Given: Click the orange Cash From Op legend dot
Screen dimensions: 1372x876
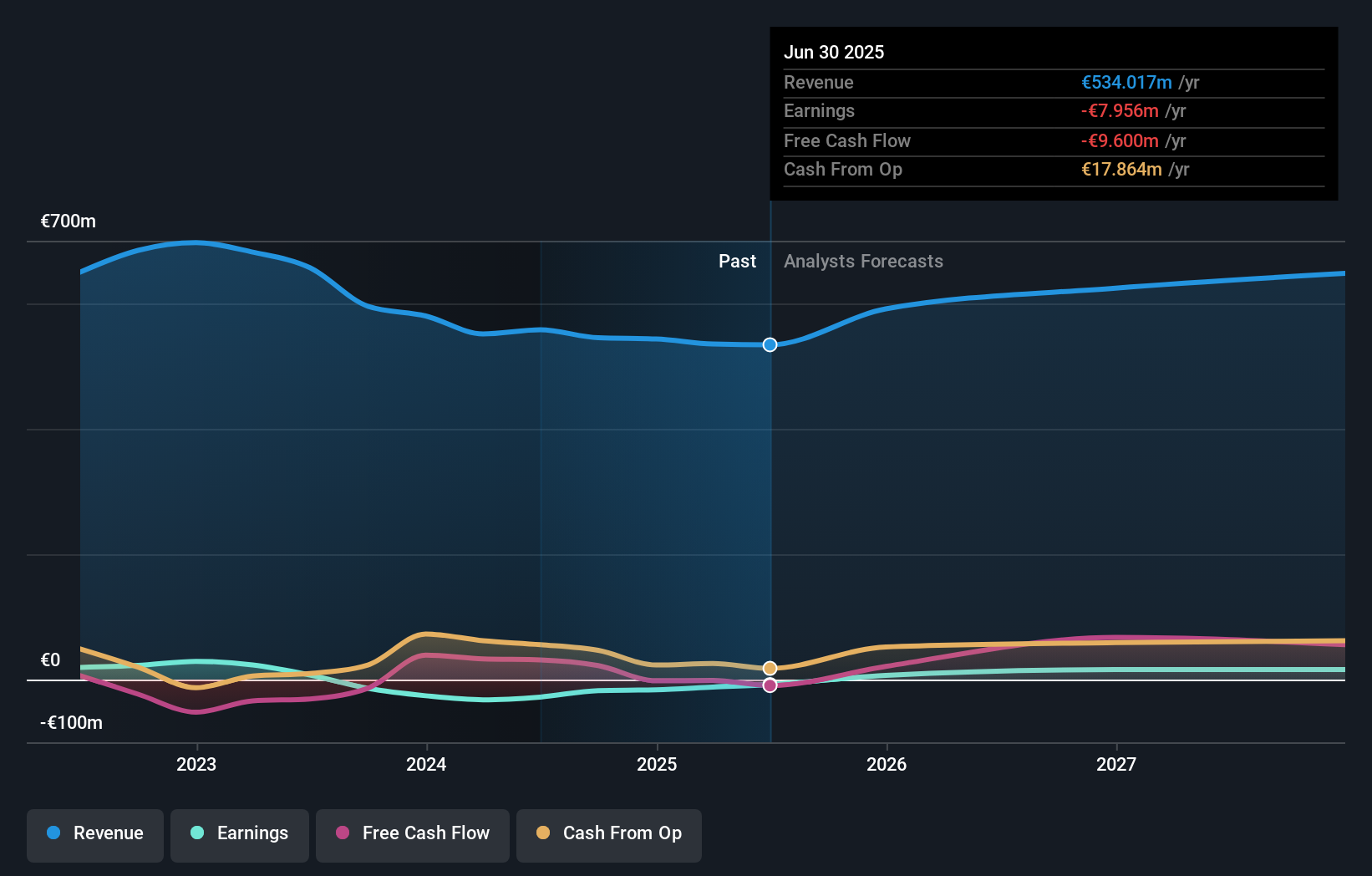Looking at the screenshot, I should (x=543, y=833).
